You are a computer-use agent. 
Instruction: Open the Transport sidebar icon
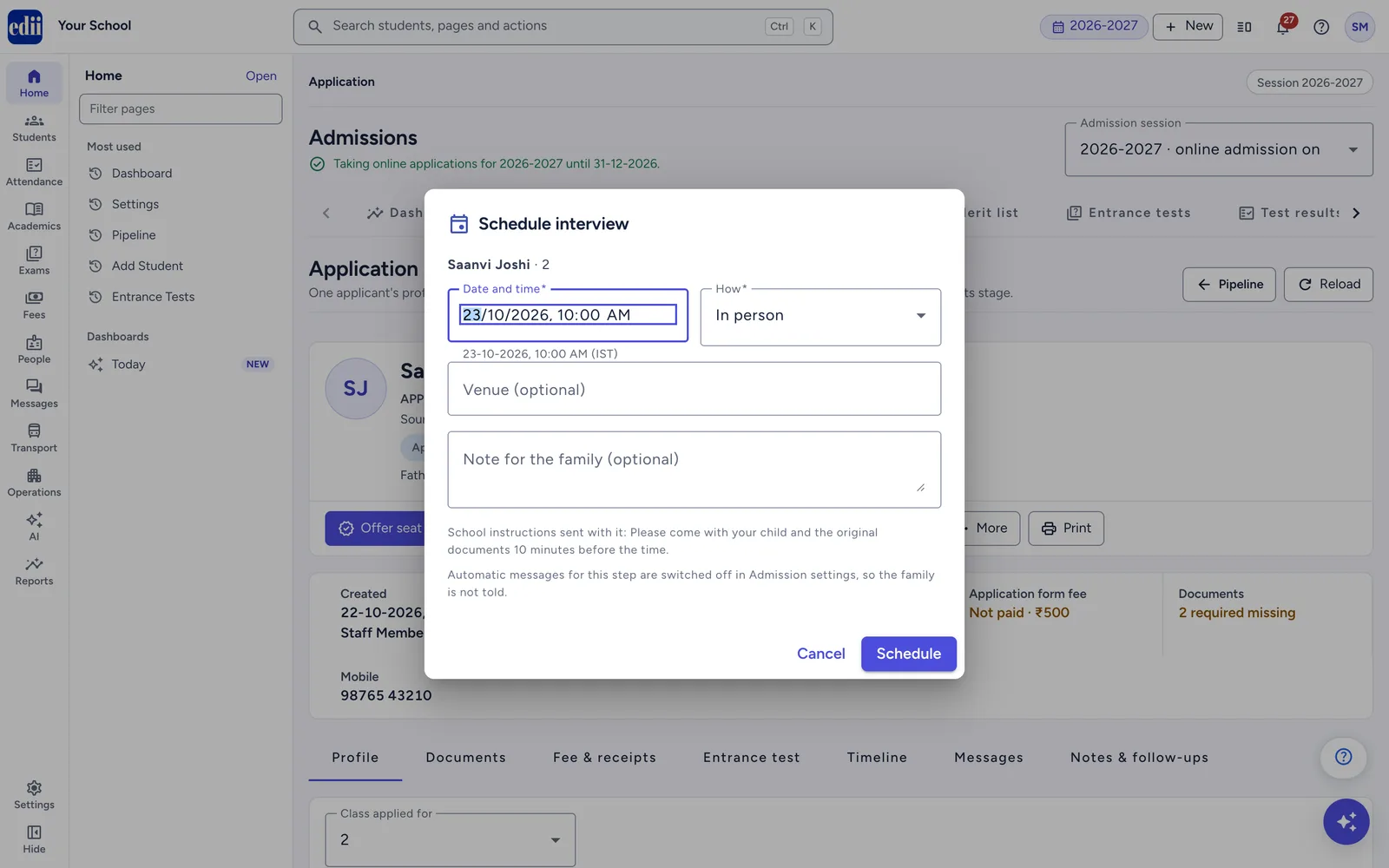tap(34, 438)
